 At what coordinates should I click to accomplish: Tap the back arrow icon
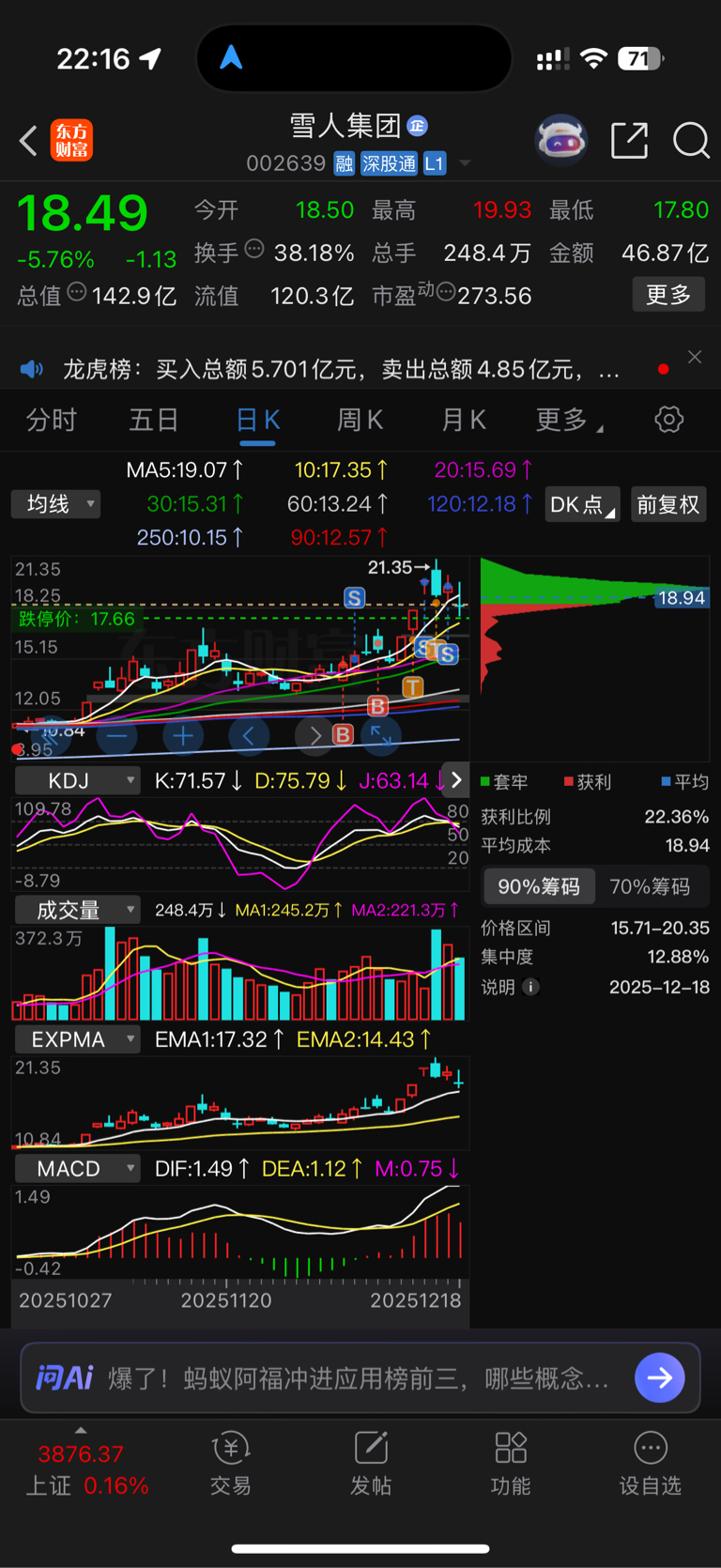[x=28, y=141]
